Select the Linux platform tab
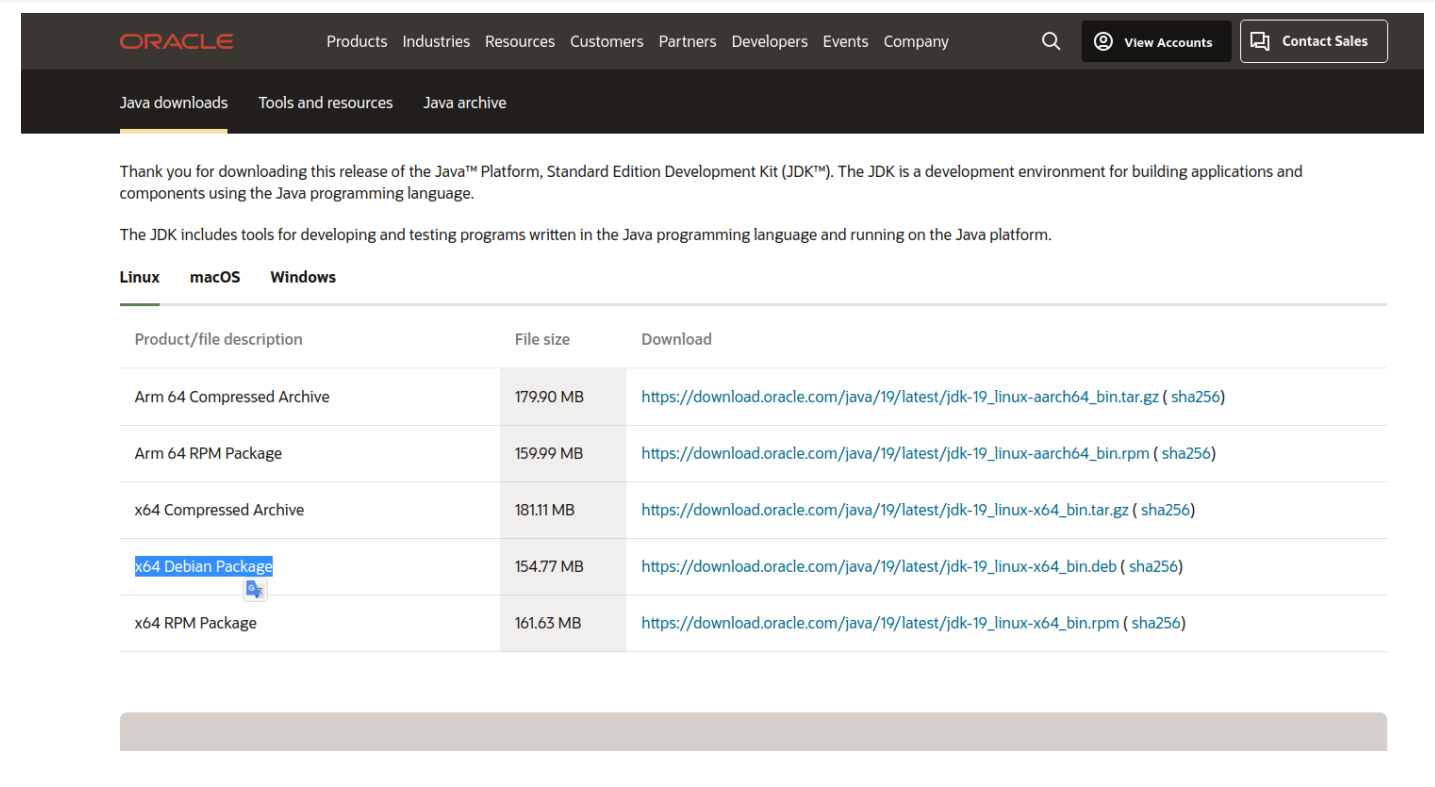 (140, 277)
